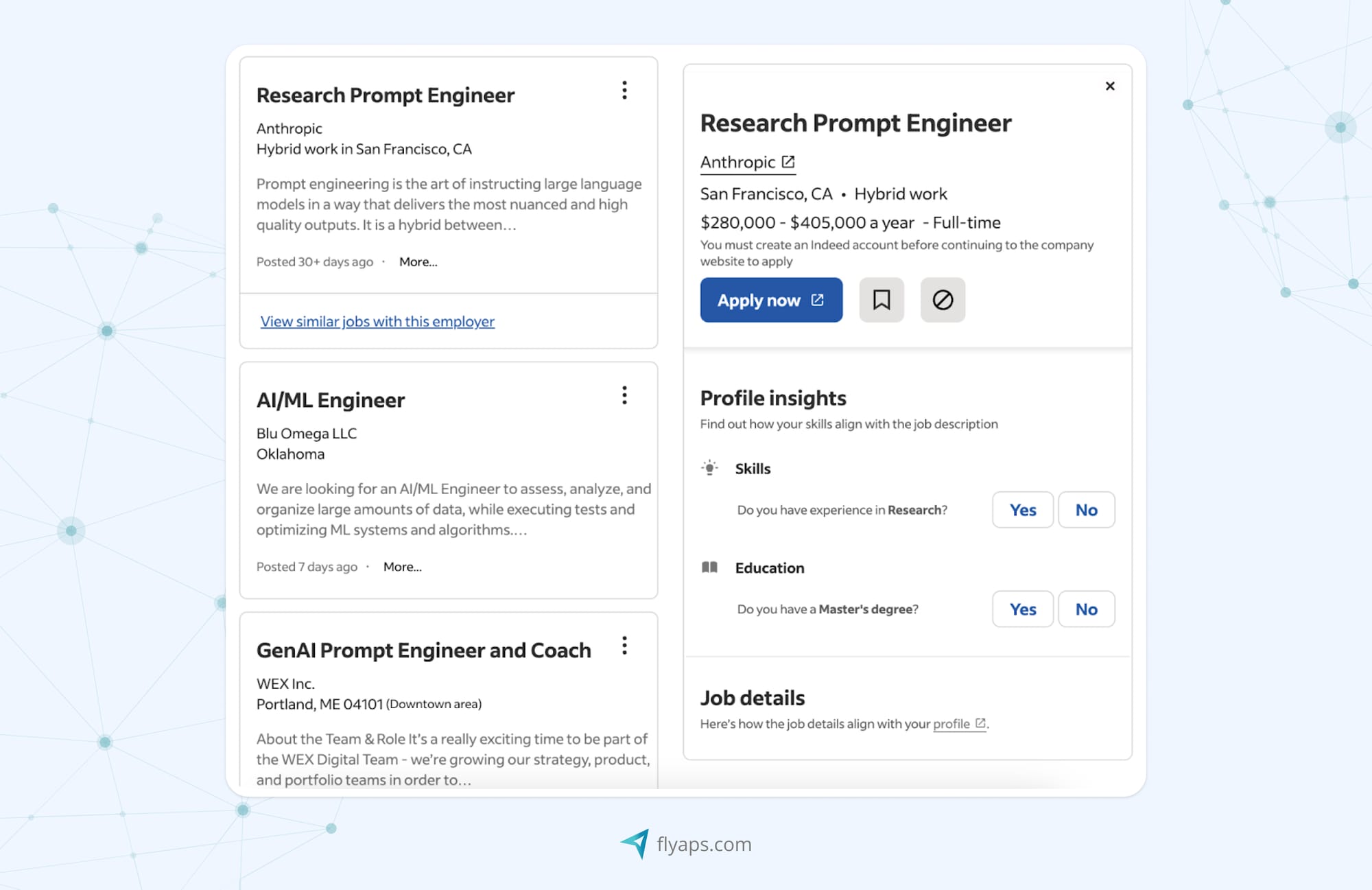1372x890 pixels.
Task: Close the job details panel
Action: 1110,86
